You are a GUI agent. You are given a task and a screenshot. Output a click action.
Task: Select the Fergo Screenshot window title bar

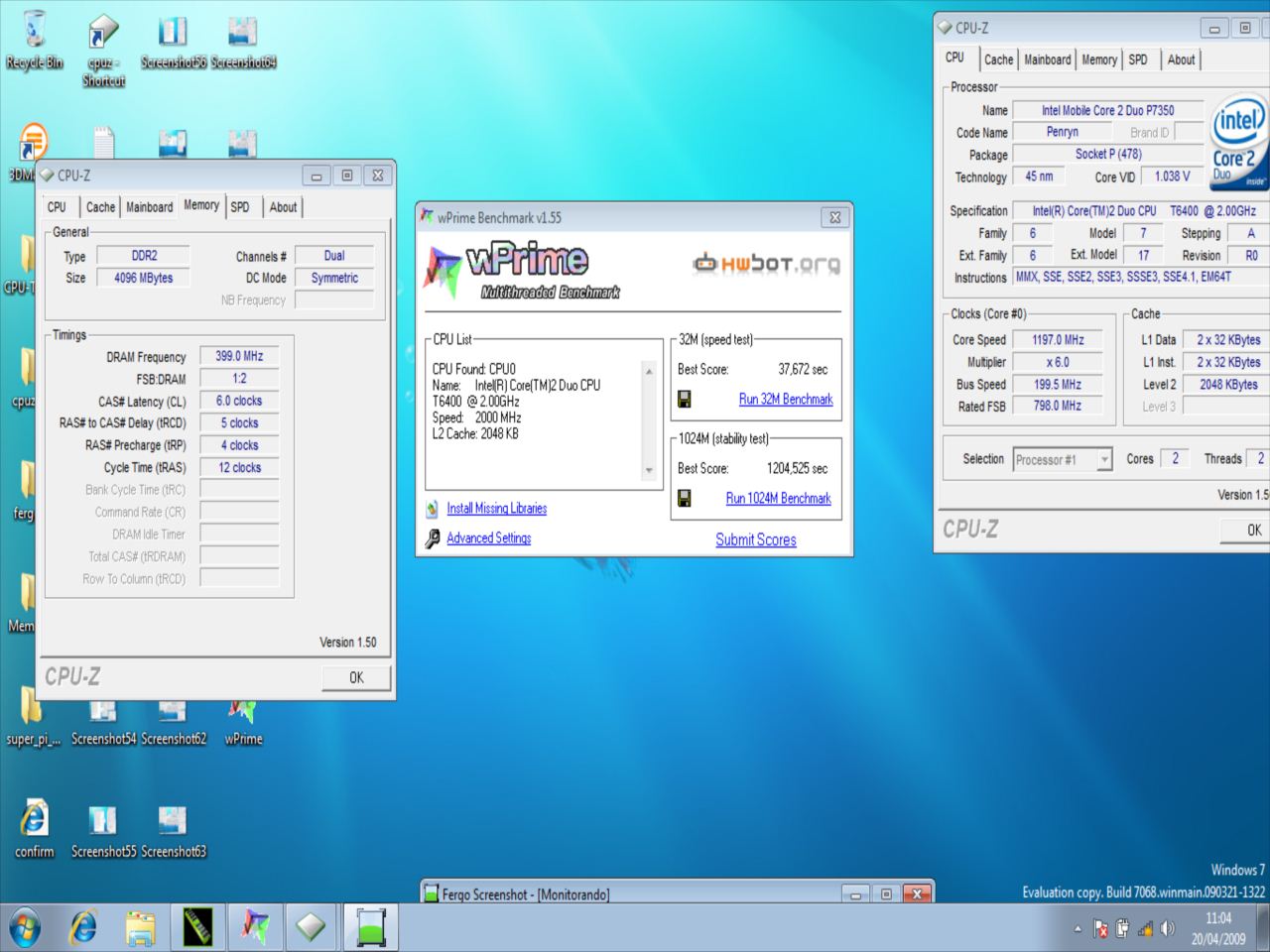pos(635,893)
